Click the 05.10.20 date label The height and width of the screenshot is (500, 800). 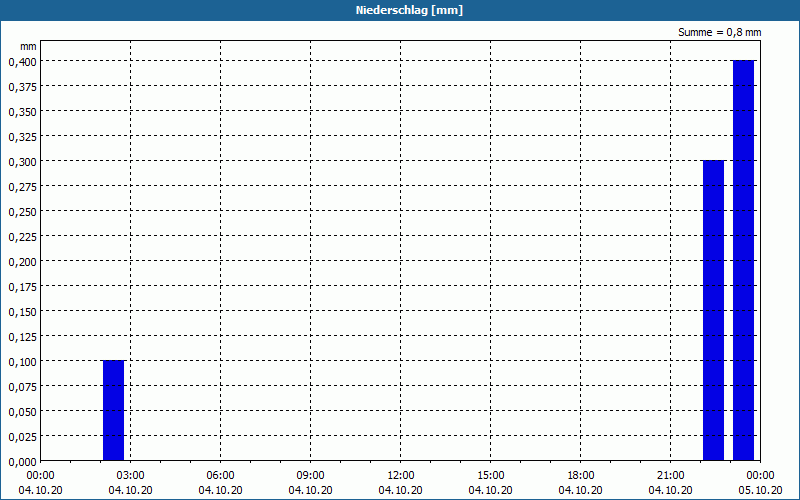[760, 490]
